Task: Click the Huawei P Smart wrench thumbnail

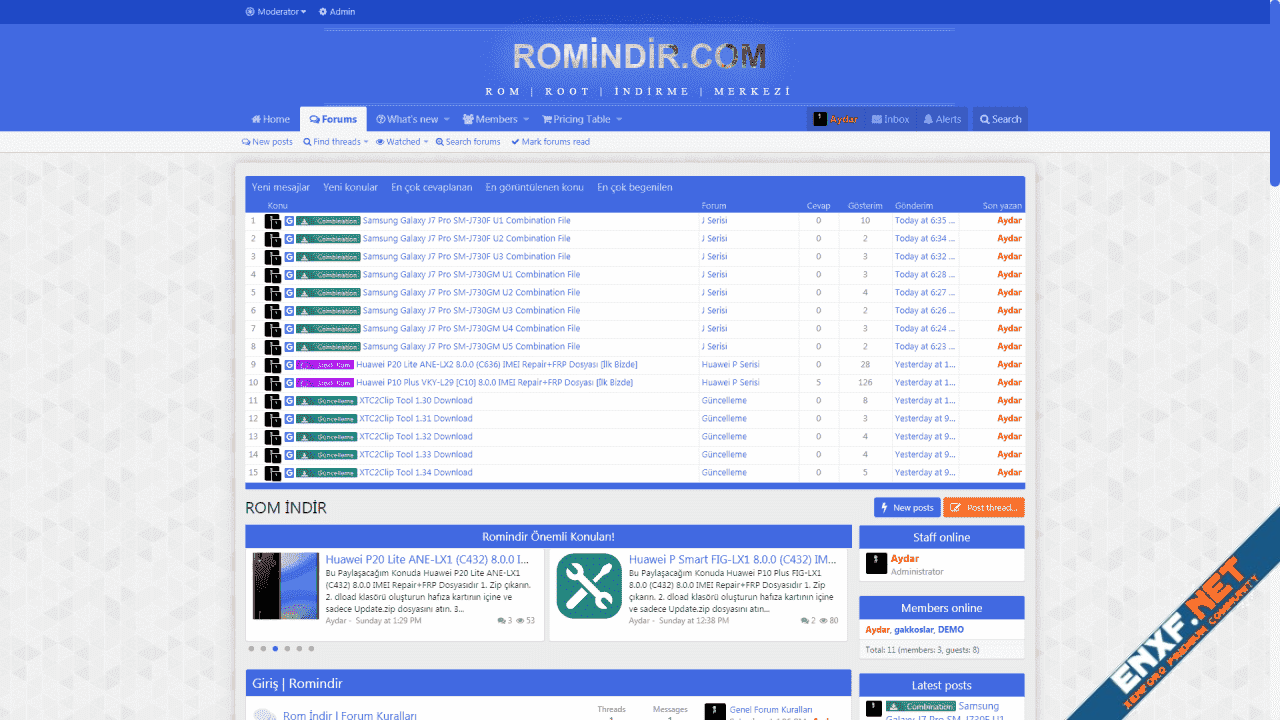Action: (x=589, y=586)
